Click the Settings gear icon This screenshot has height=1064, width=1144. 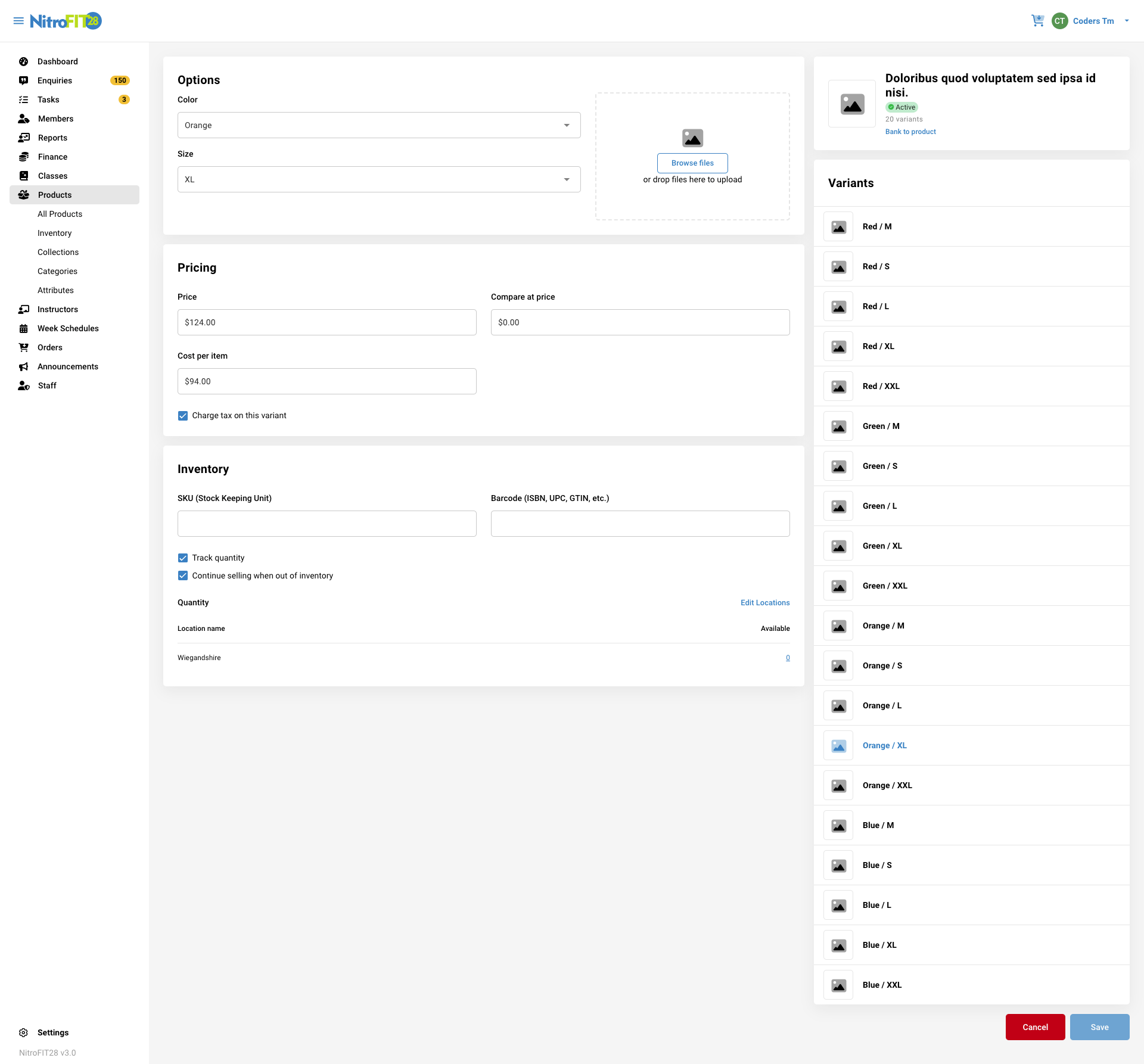(x=24, y=1032)
